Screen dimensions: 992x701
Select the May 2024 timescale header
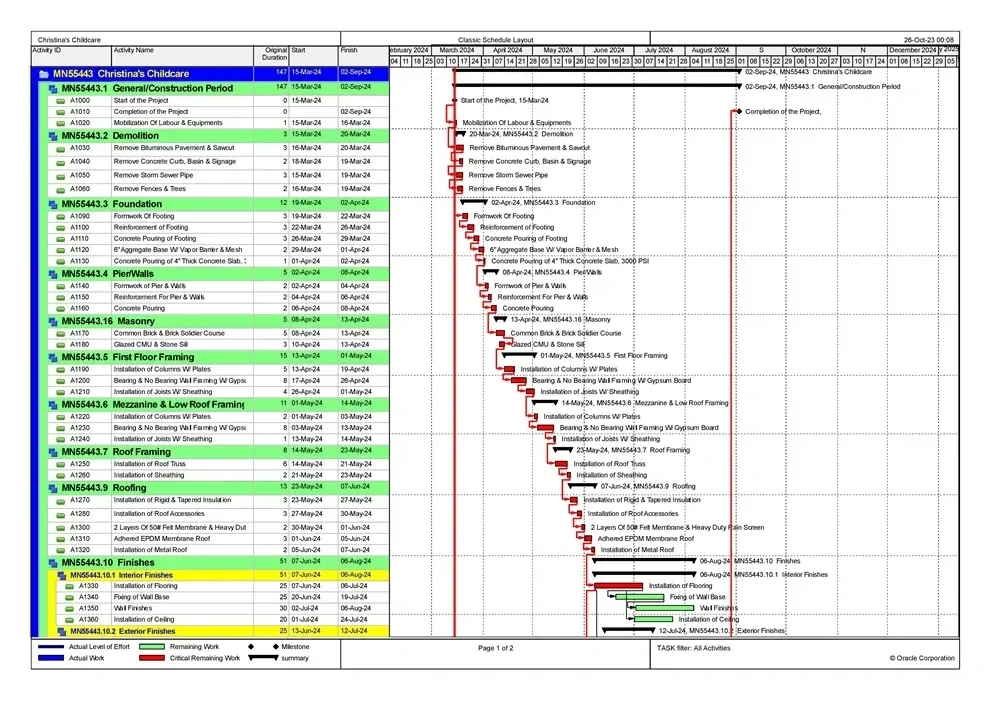point(558,51)
